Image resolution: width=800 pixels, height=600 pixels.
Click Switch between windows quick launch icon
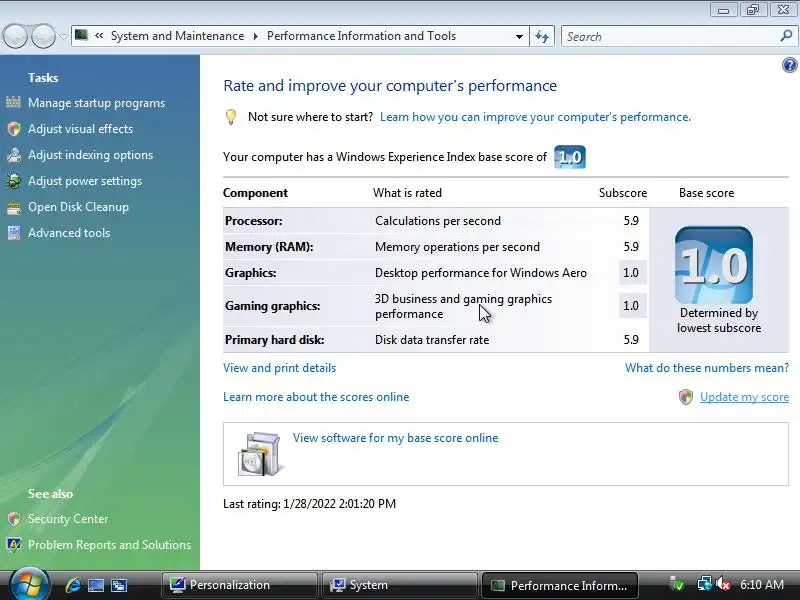(119, 585)
